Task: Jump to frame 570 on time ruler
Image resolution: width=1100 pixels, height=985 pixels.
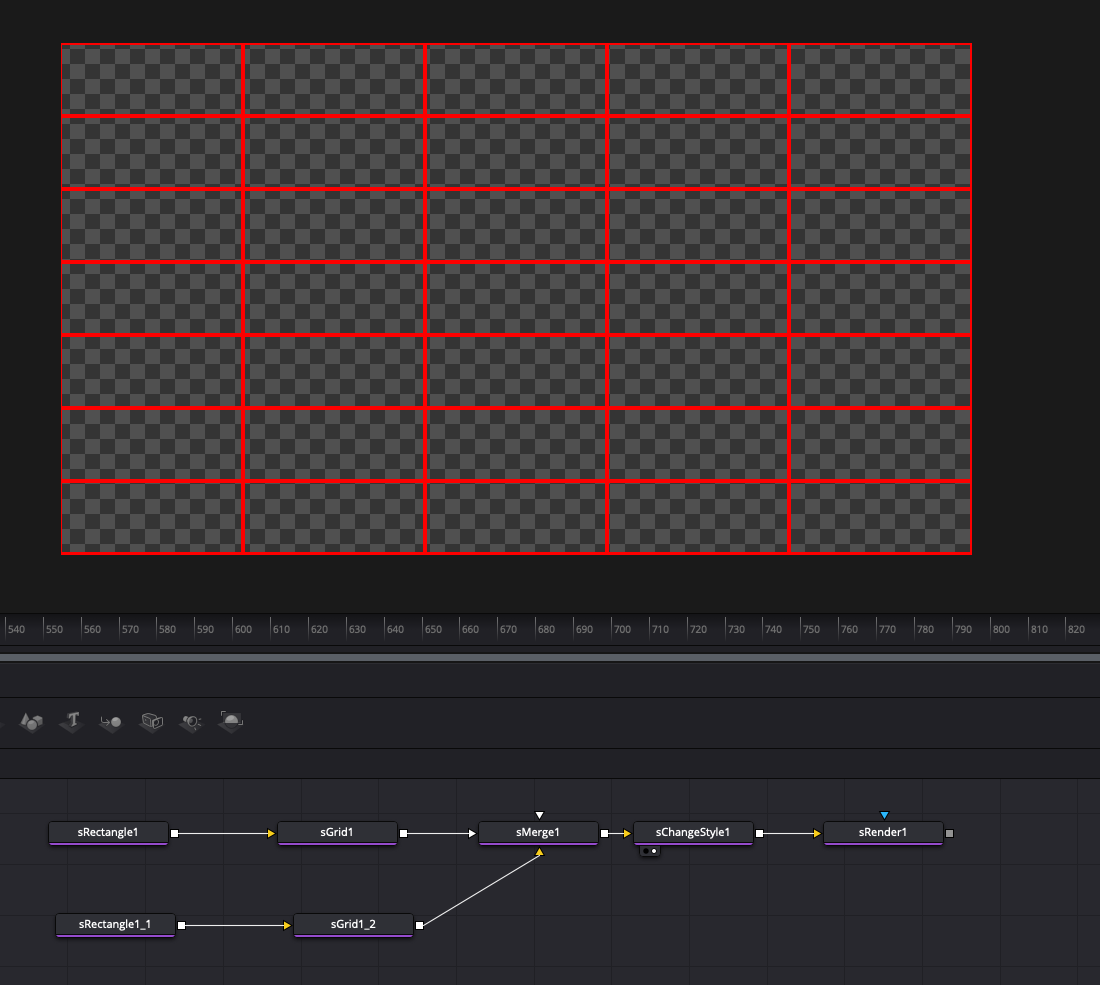Action: click(130, 629)
